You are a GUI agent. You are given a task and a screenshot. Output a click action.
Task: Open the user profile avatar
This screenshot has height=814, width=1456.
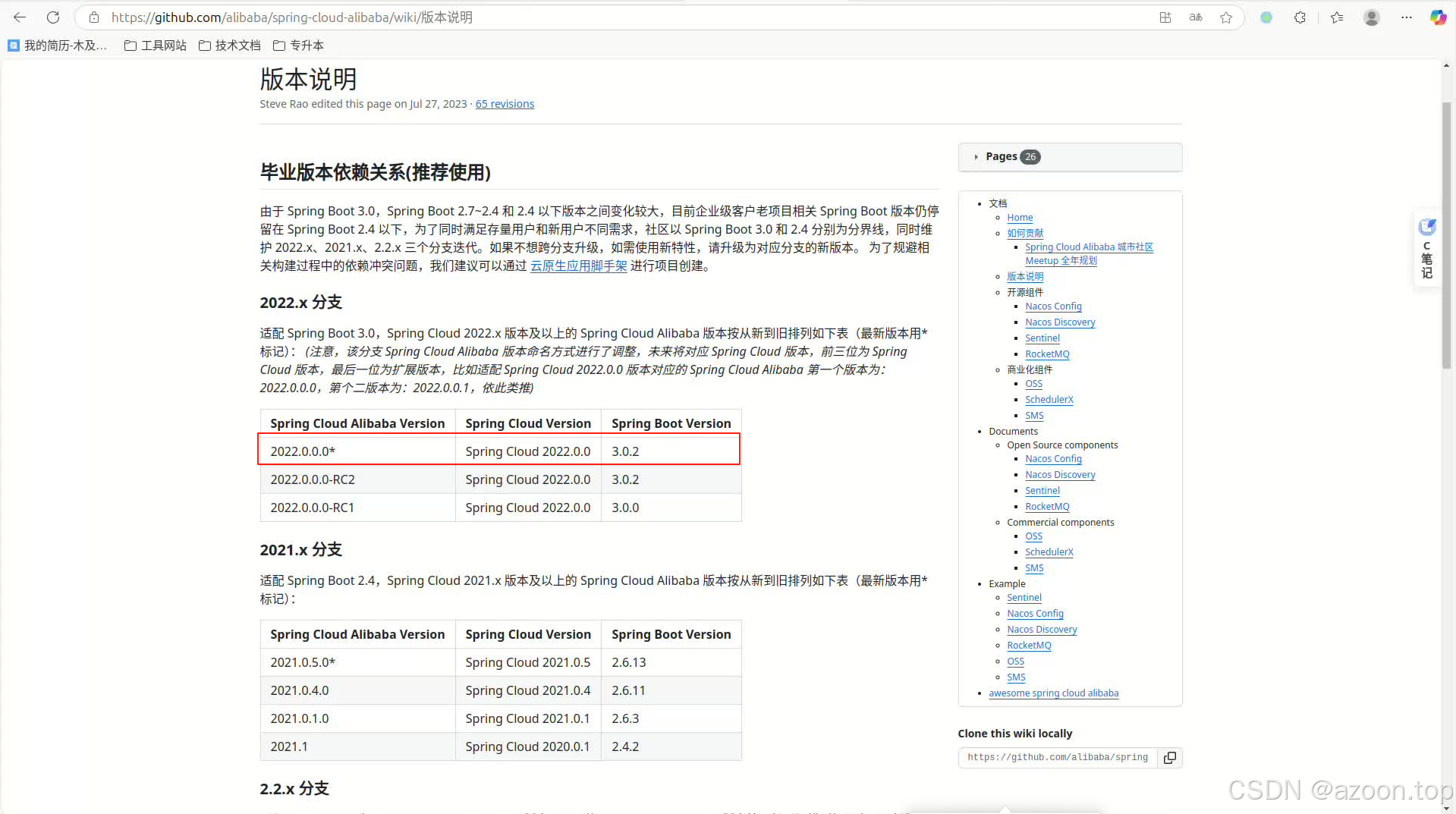point(1371,17)
